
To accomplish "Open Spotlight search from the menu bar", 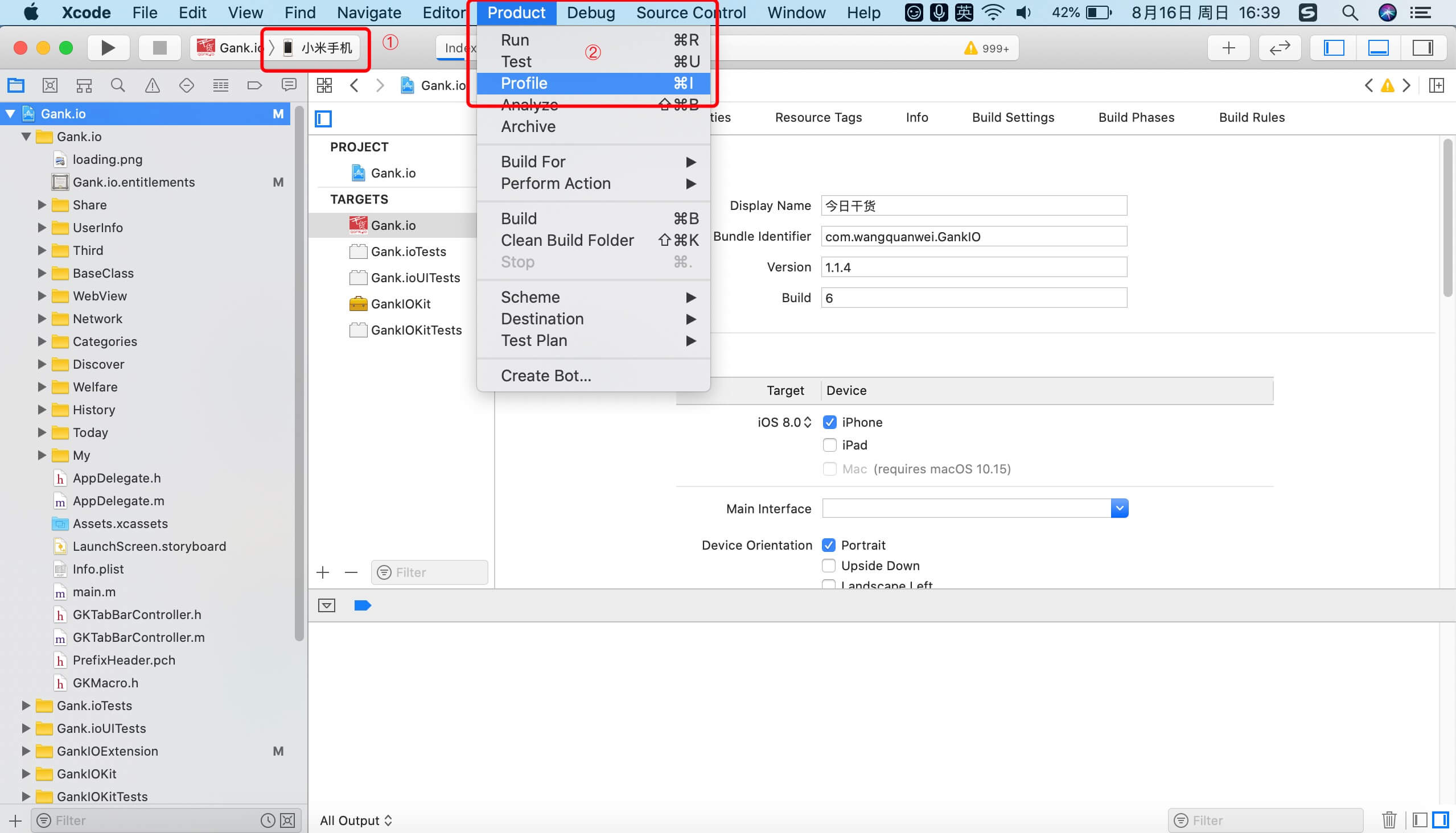I will 1349,12.
